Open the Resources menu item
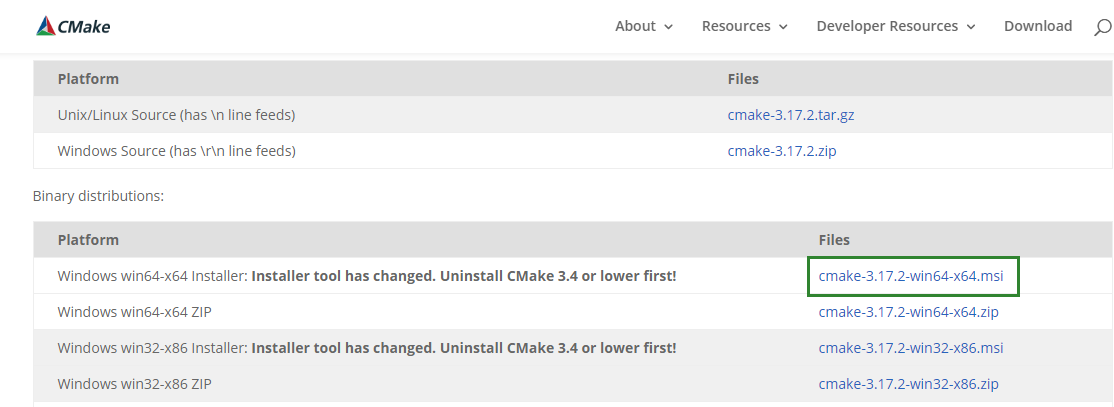This screenshot has width=1114, height=407. tap(736, 26)
